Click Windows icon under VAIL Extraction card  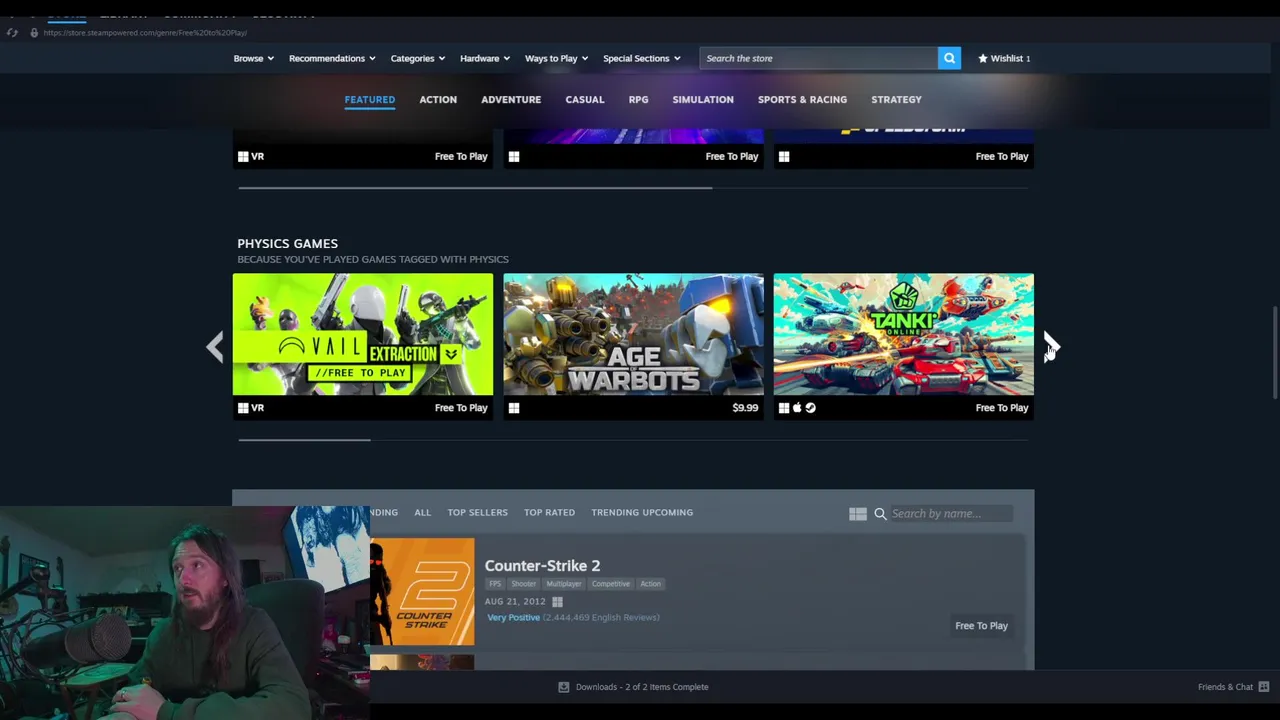(243, 408)
